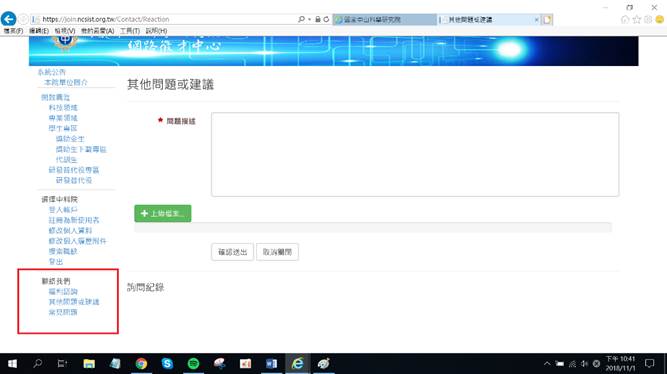The image size is (667, 374).
Task: Open a new browser tab
Action: click(547, 20)
